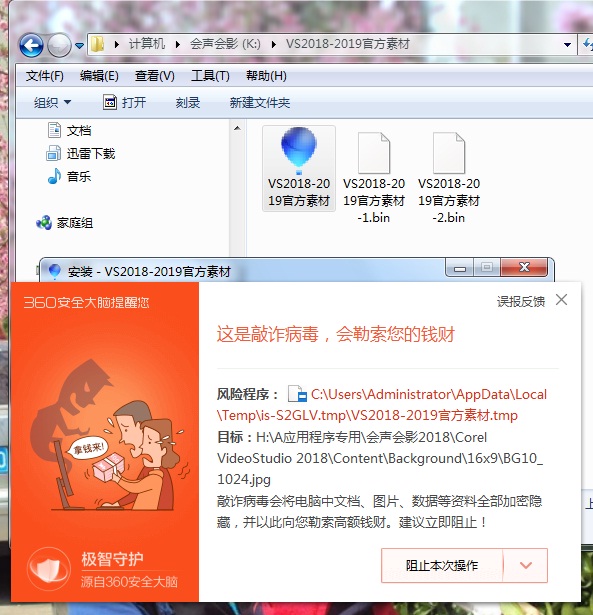This screenshot has width=593, height=615.
Task: Click the folder icon in address bar
Action: (97, 44)
